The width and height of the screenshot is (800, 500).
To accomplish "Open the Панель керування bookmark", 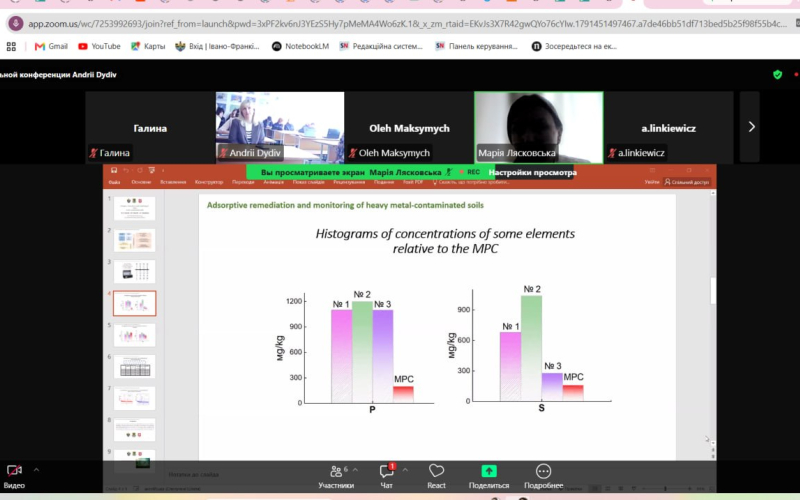I will point(476,46).
